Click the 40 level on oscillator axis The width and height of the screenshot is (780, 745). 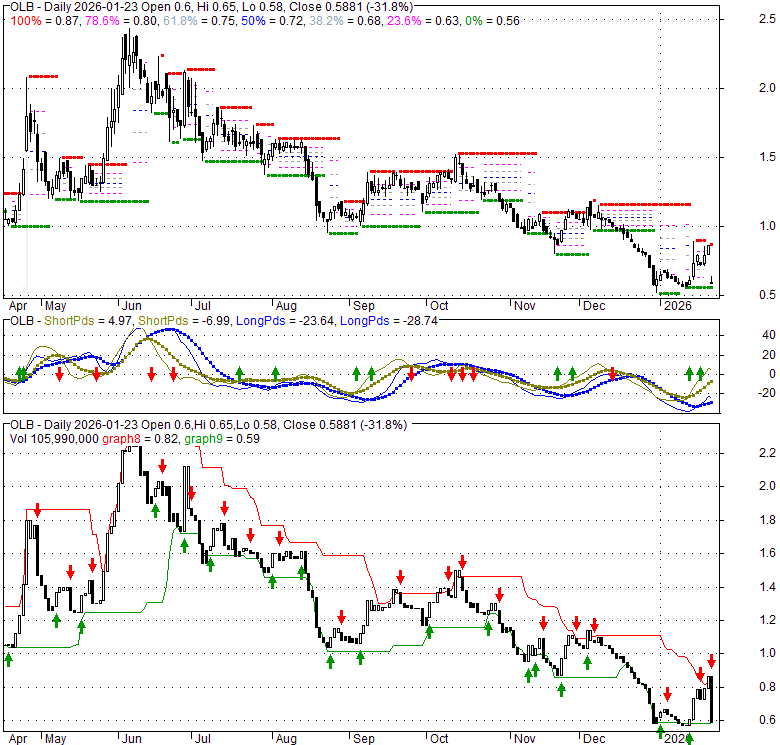[769, 335]
